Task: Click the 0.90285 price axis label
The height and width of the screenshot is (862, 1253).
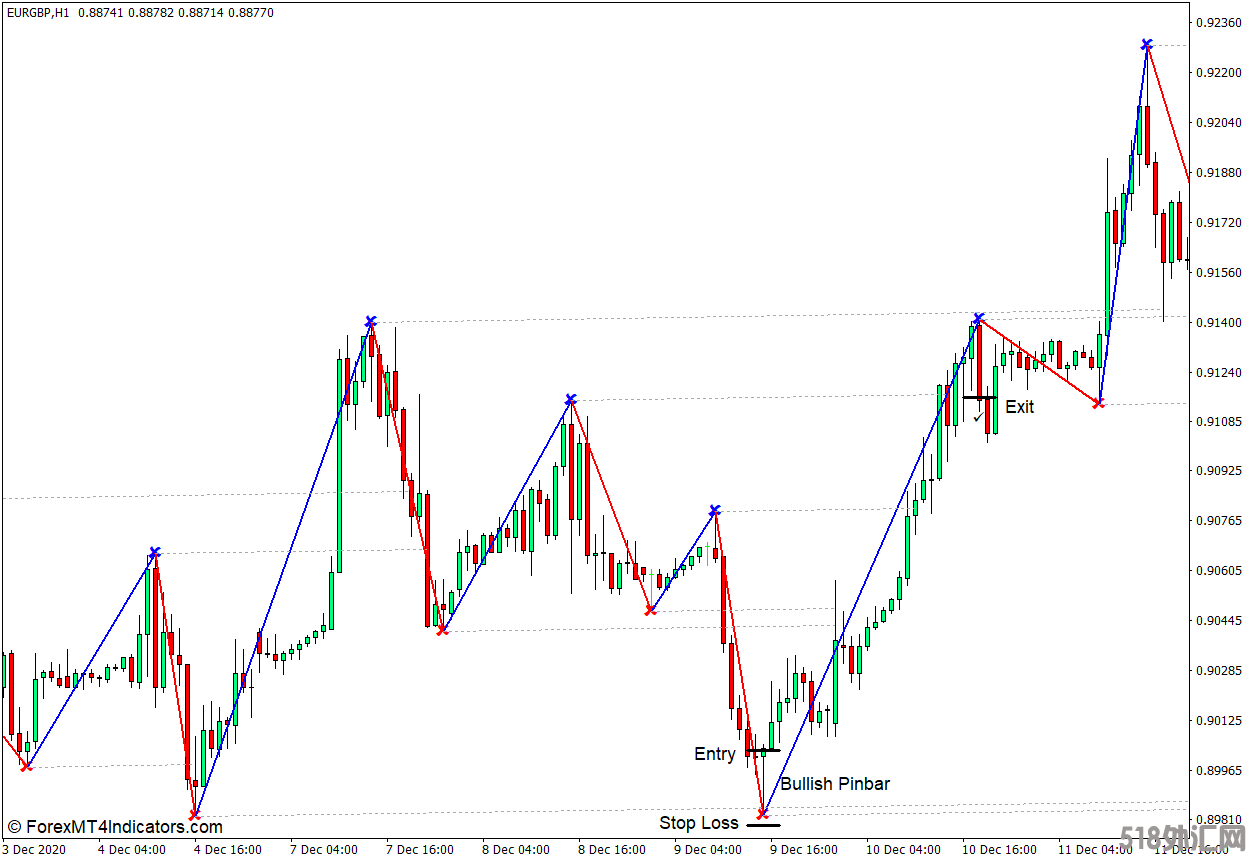Action: [1220, 671]
